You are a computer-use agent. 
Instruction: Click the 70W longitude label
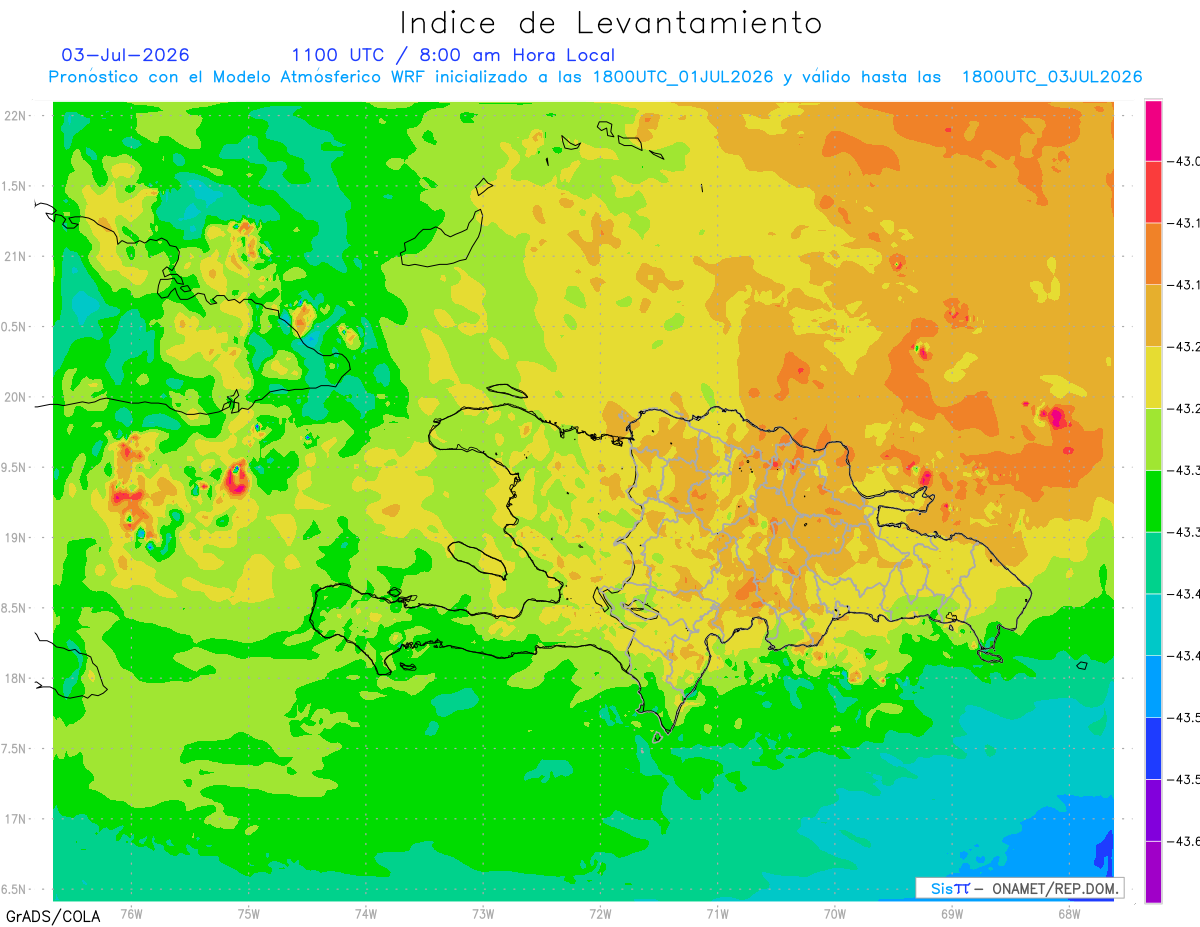point(835,913)
